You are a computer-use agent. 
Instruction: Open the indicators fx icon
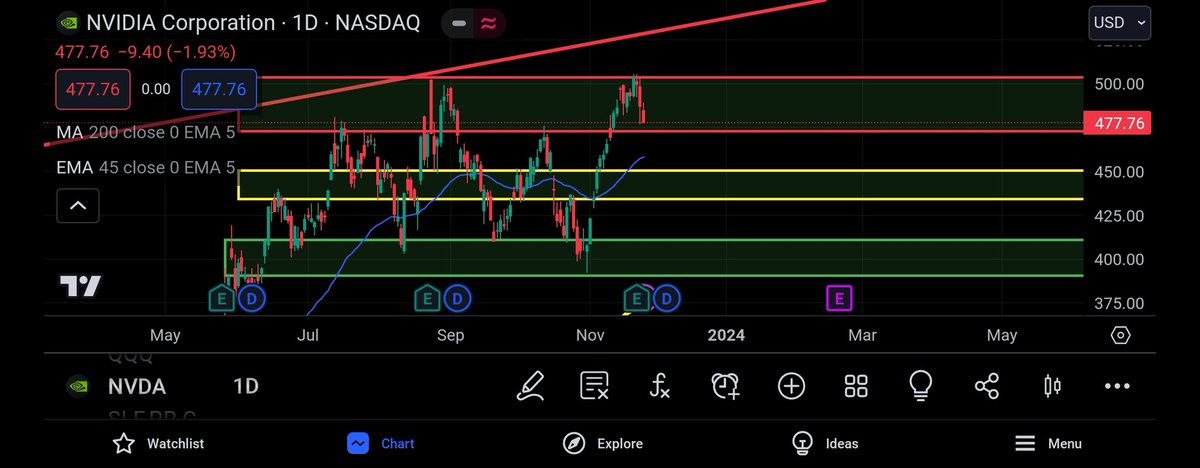coord(659,386)
